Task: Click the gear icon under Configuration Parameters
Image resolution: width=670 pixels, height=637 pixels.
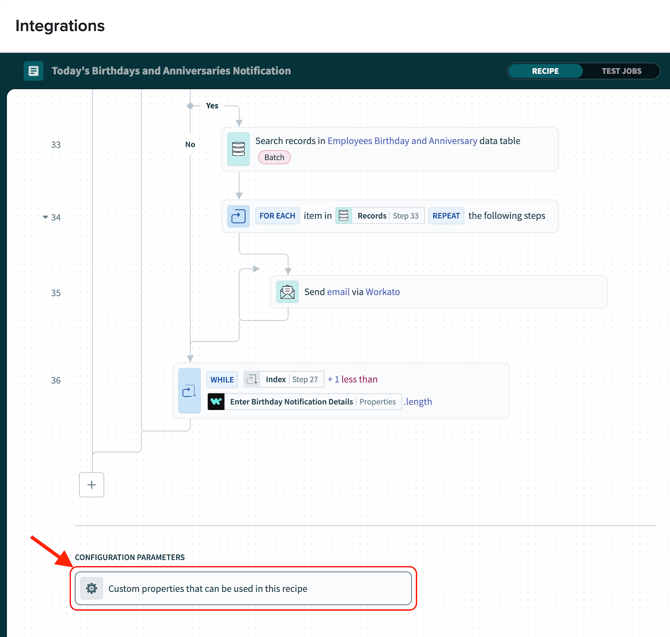Action: [91, 589]
